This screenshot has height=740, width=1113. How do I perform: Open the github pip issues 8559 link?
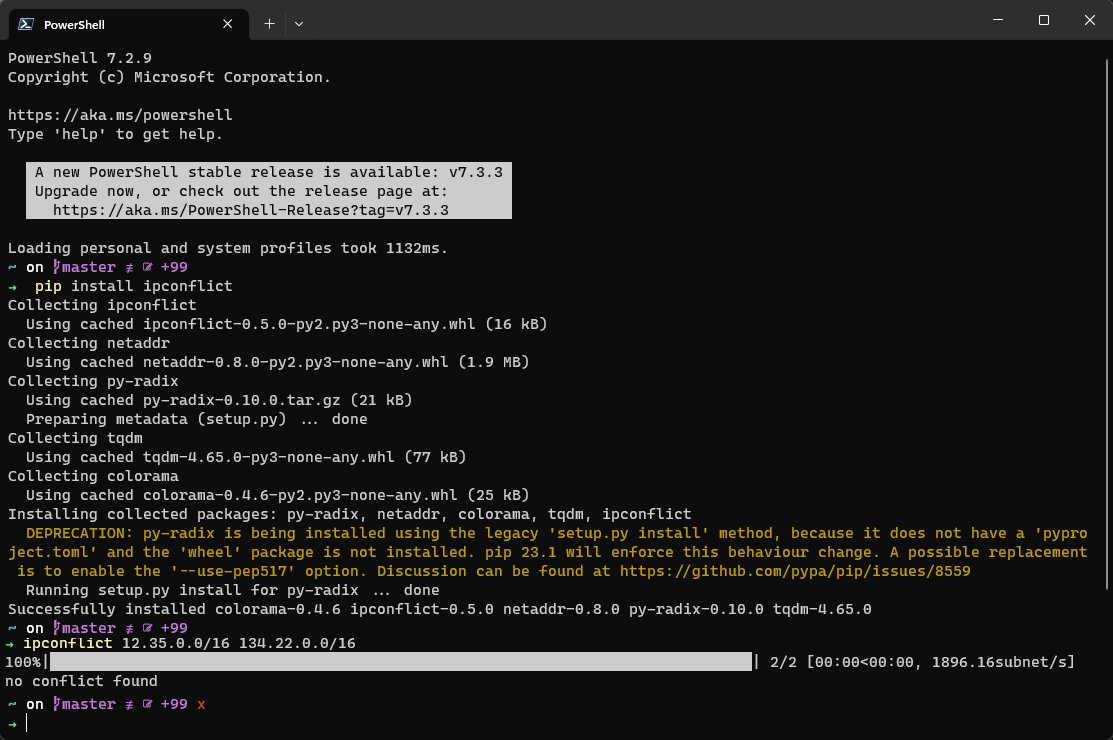795,571
